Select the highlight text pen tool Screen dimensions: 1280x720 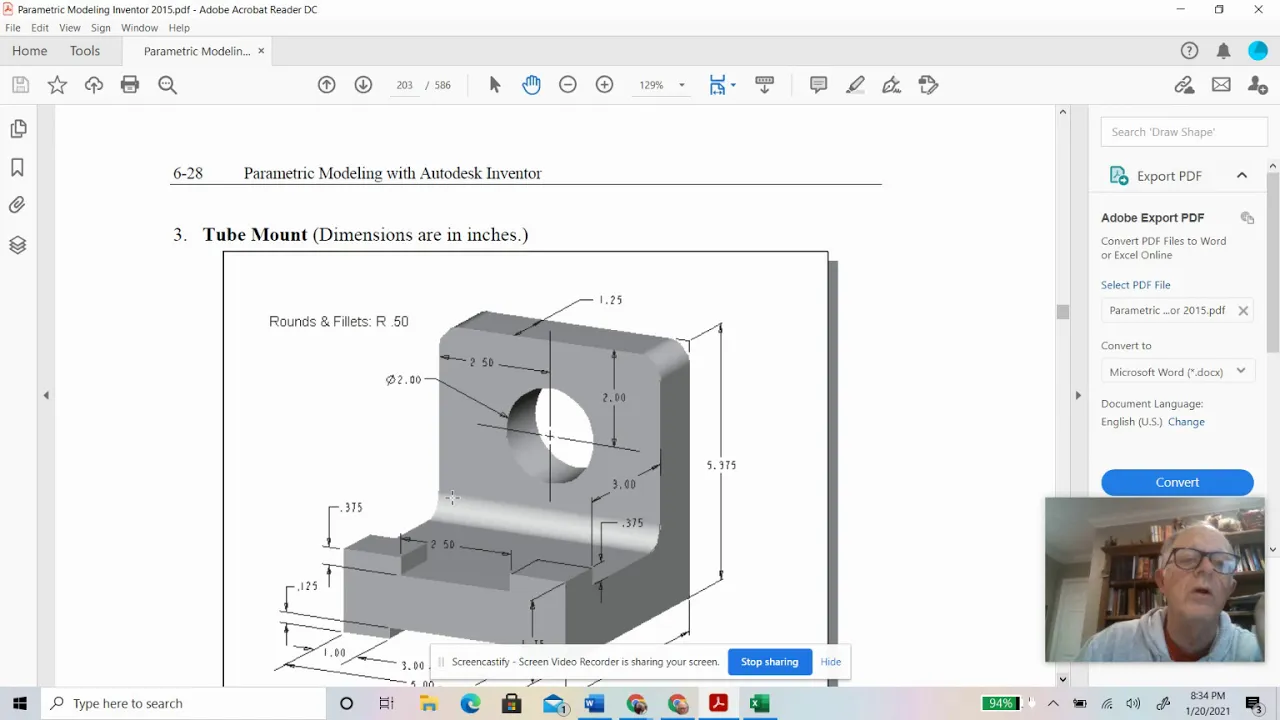[x=855, y=85]
